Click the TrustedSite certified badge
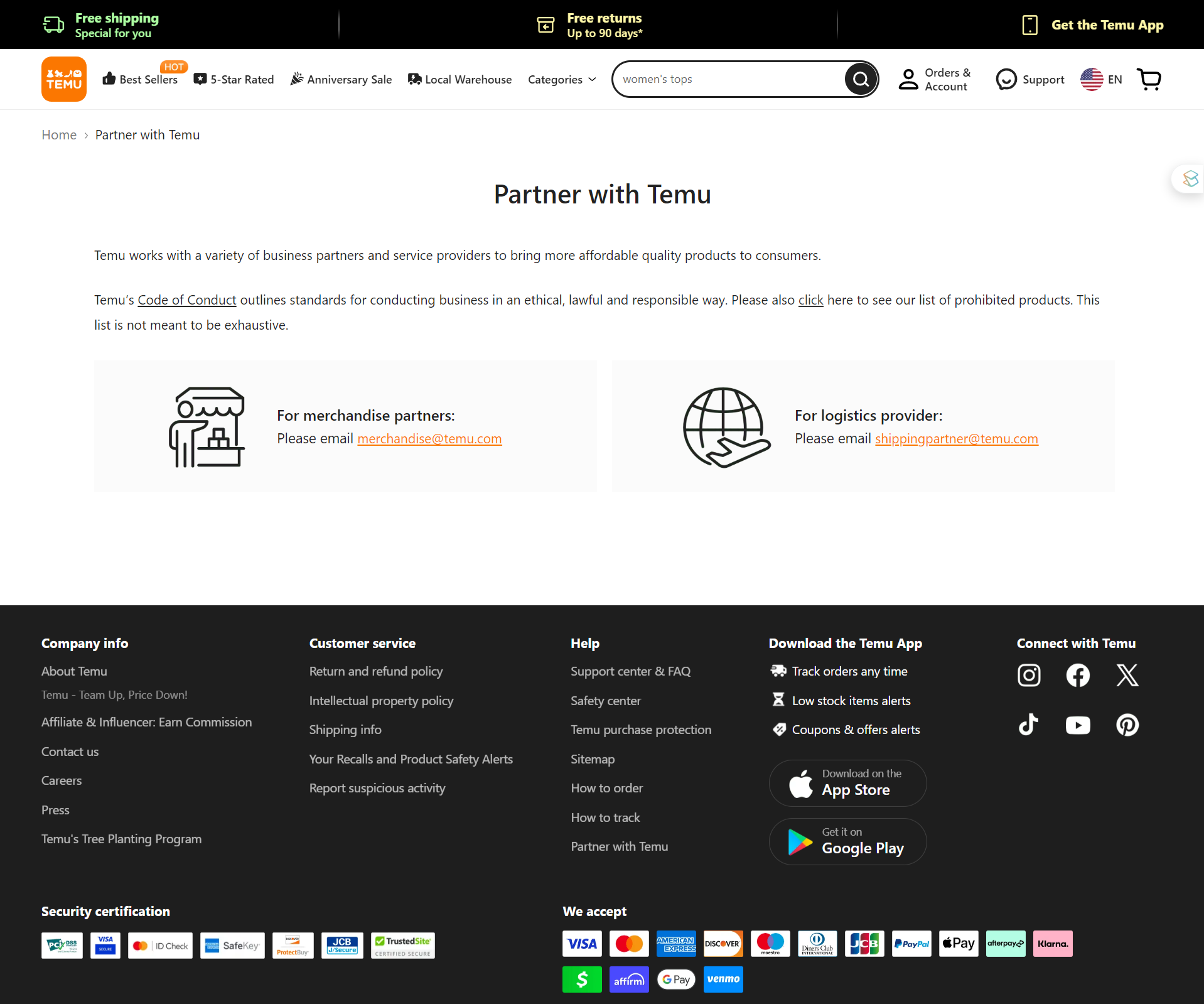This screenshot has width=1204, height=1004. tap(403, 946)
